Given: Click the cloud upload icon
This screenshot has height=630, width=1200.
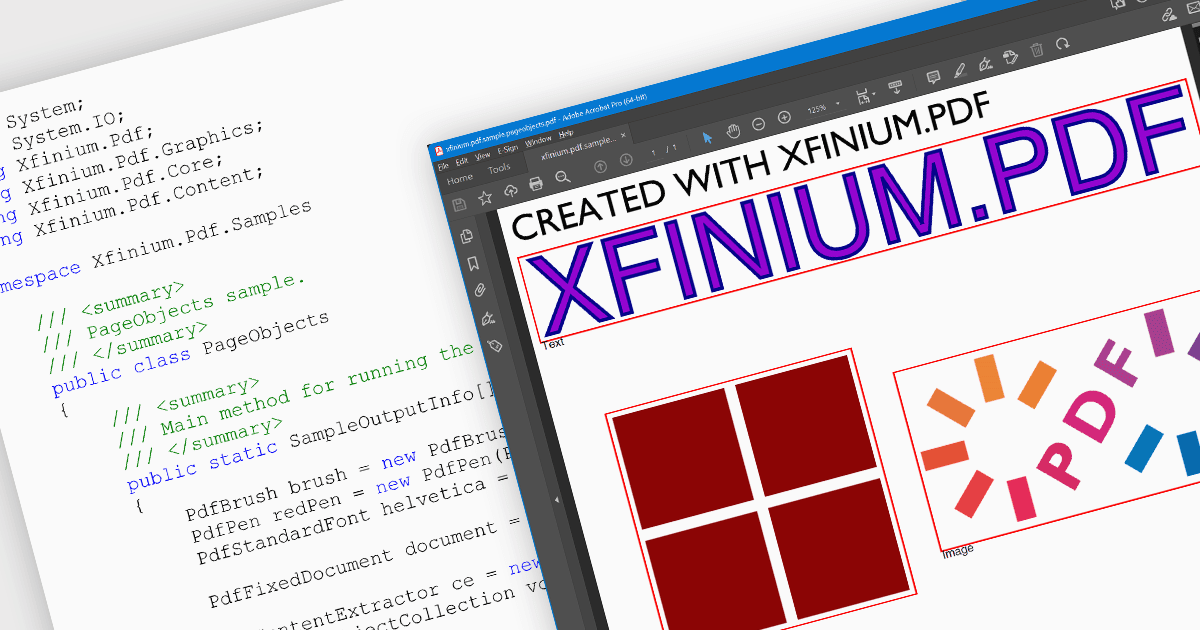Looking at the screenshot, I should coord(511,191).
